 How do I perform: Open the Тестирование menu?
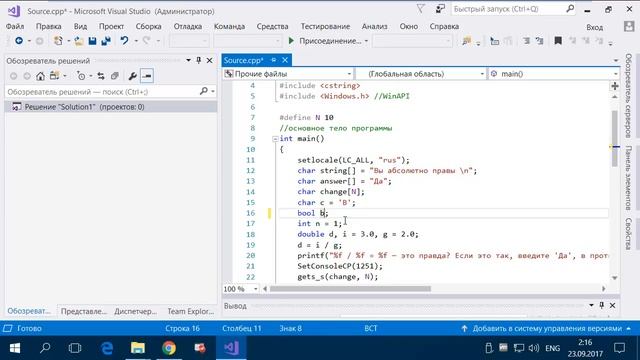(x=325, y=27)
